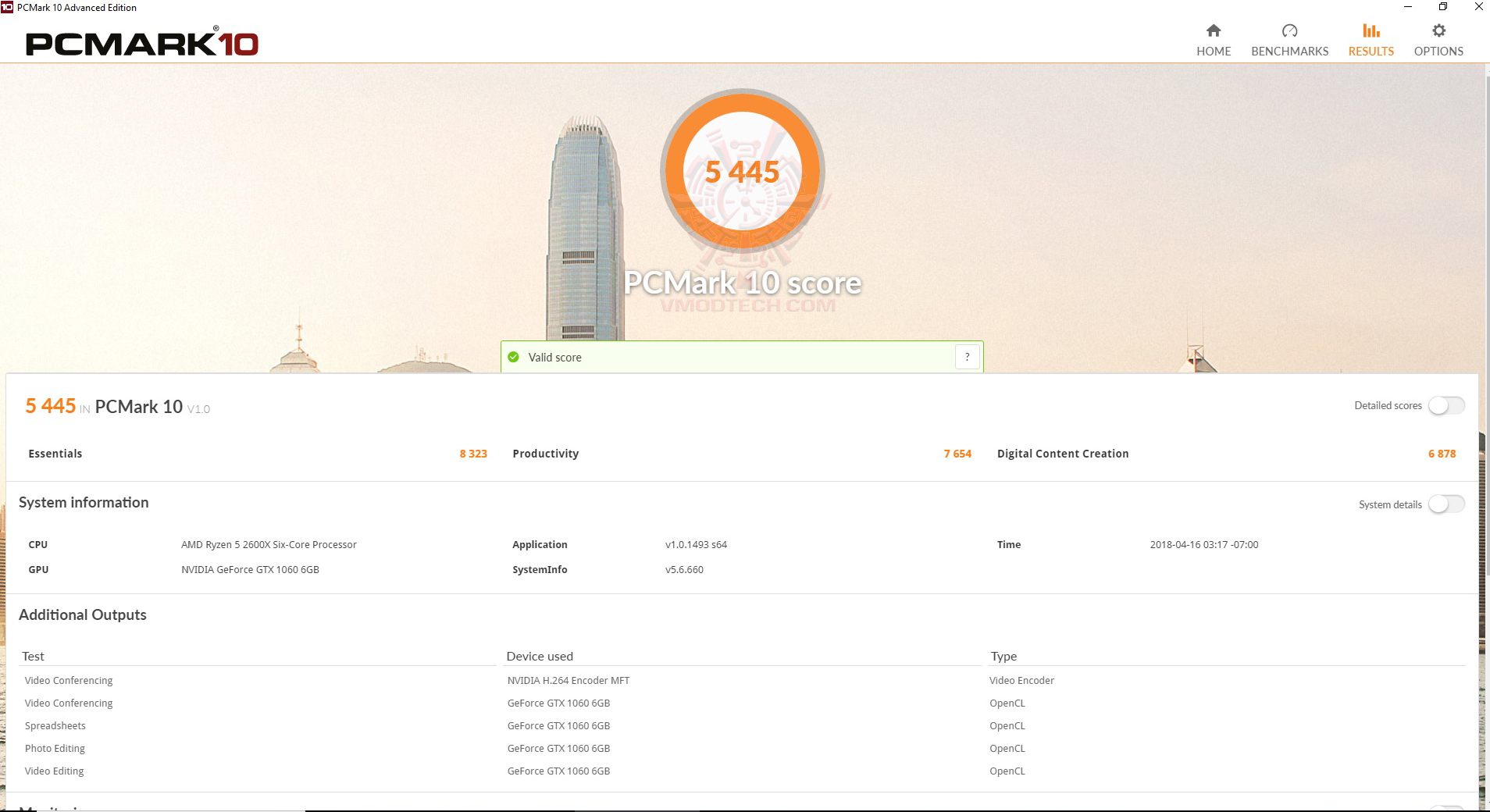
Task: Toggle the Detailed scores switch
Action: click(1446, 405)
